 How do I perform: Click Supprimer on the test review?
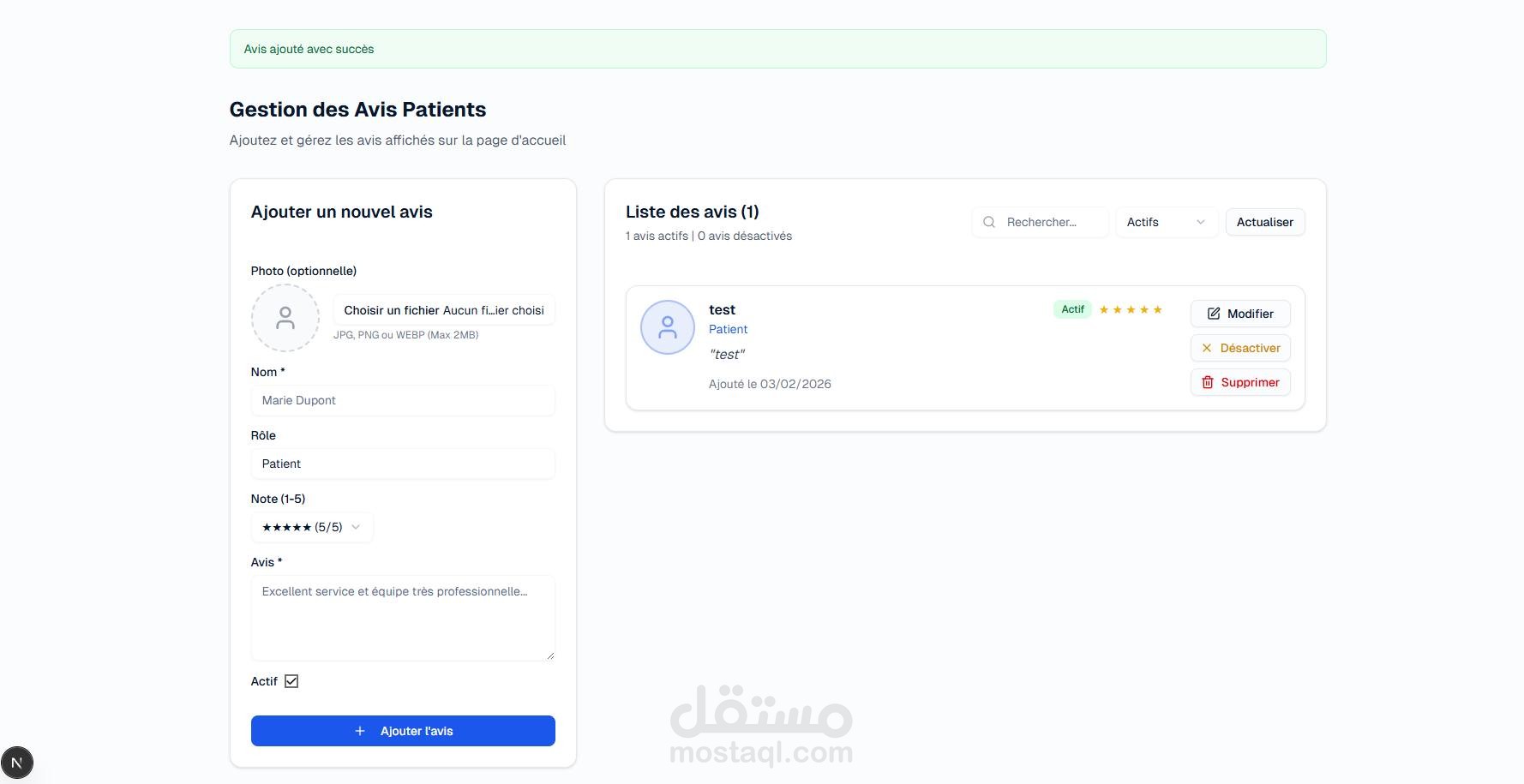tap(1240, 382)
